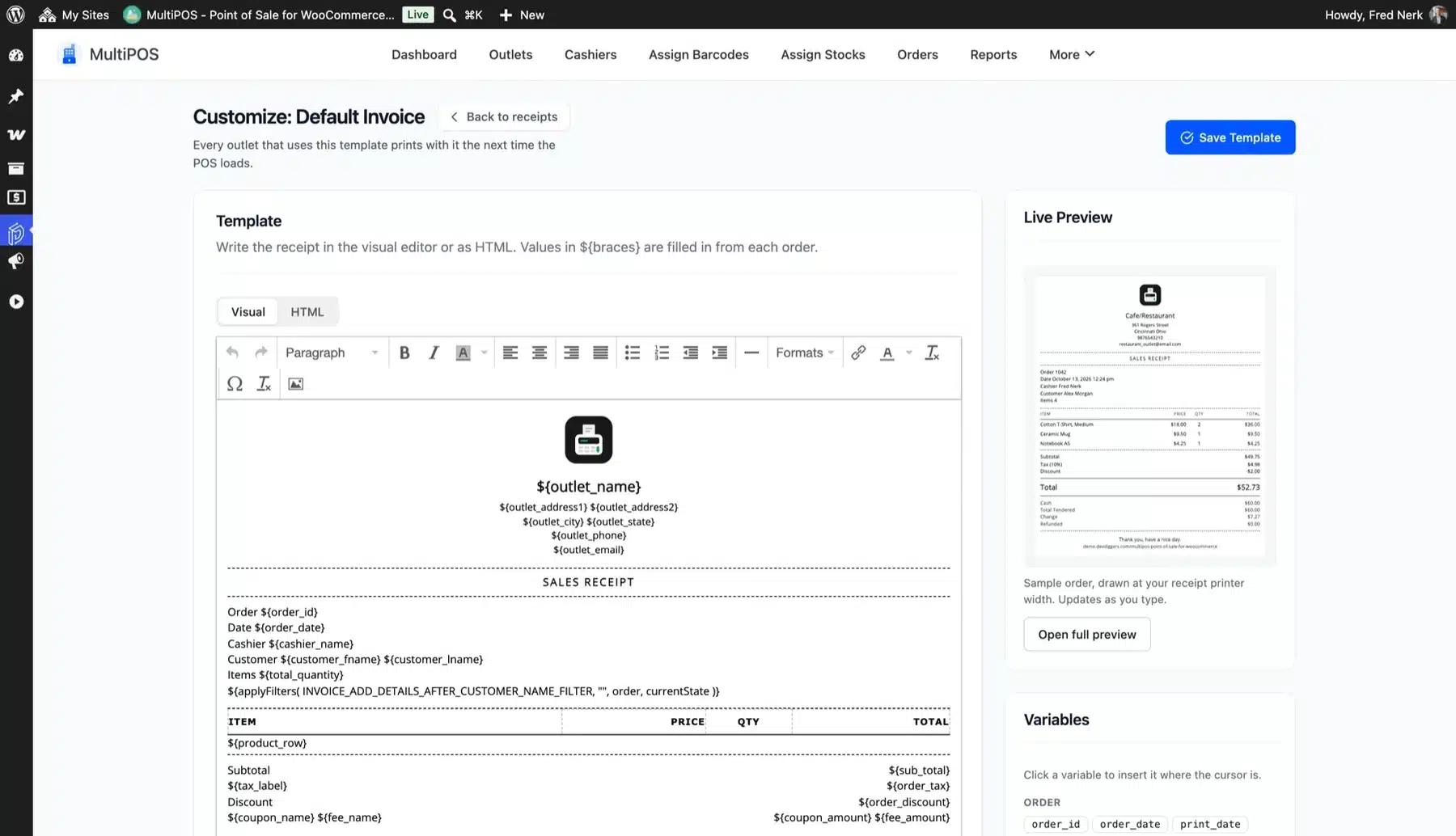Open the Posts pin icon in sidebar

pos(16,96)
